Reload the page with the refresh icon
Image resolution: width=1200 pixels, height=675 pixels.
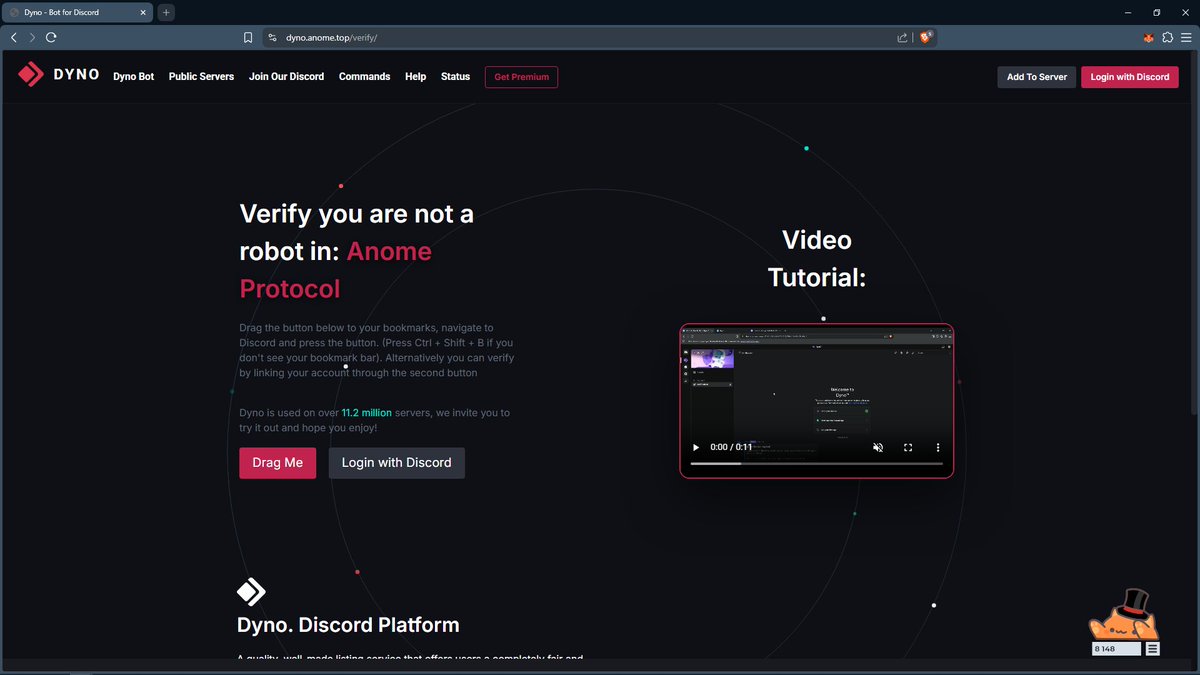[x=51, y=37]
